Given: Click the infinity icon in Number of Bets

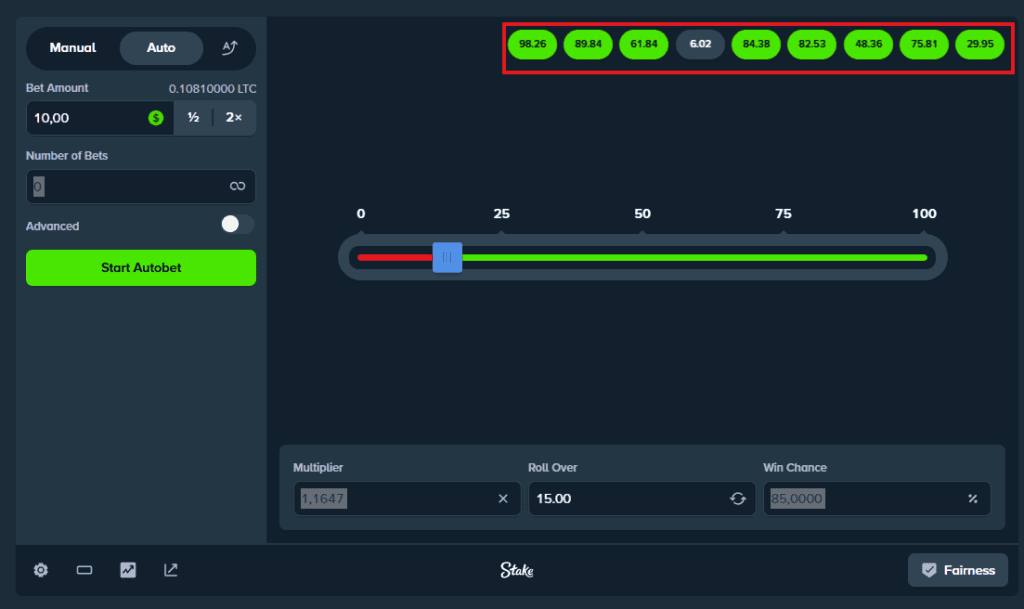Looking at the screenshot, I should point(237,186).
